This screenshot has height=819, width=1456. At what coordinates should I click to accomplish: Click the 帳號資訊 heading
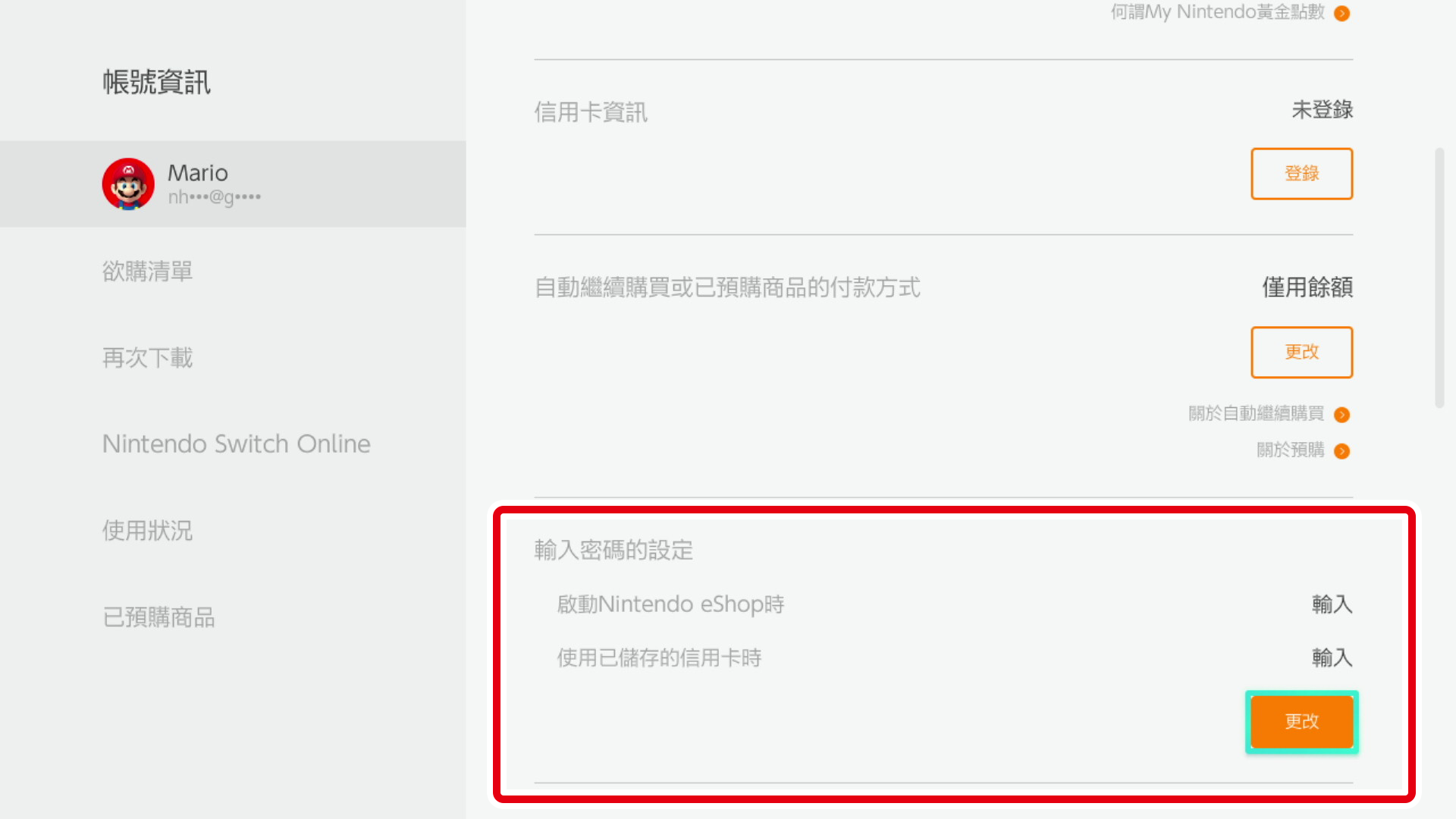(x=156, y=82)
